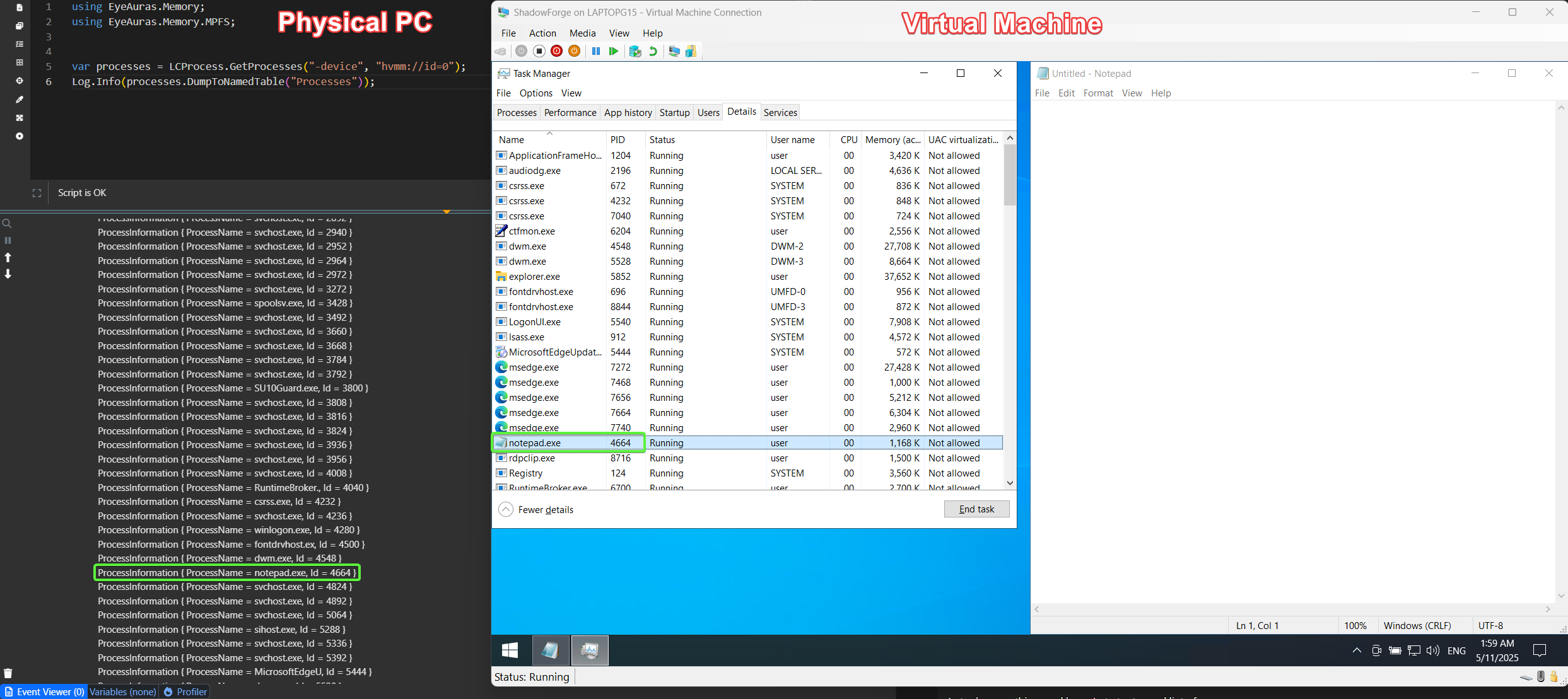Select the rdpclip.exe row in Task Manager
The width and height of the screenshot is (1568, 699).
(747, 458)
